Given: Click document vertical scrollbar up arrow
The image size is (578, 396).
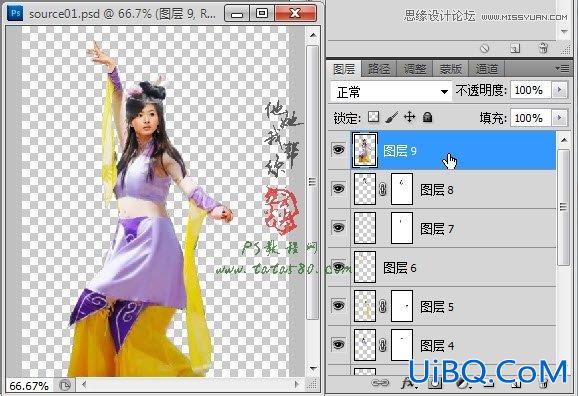Looking at the screenshot, I should 313,35.
